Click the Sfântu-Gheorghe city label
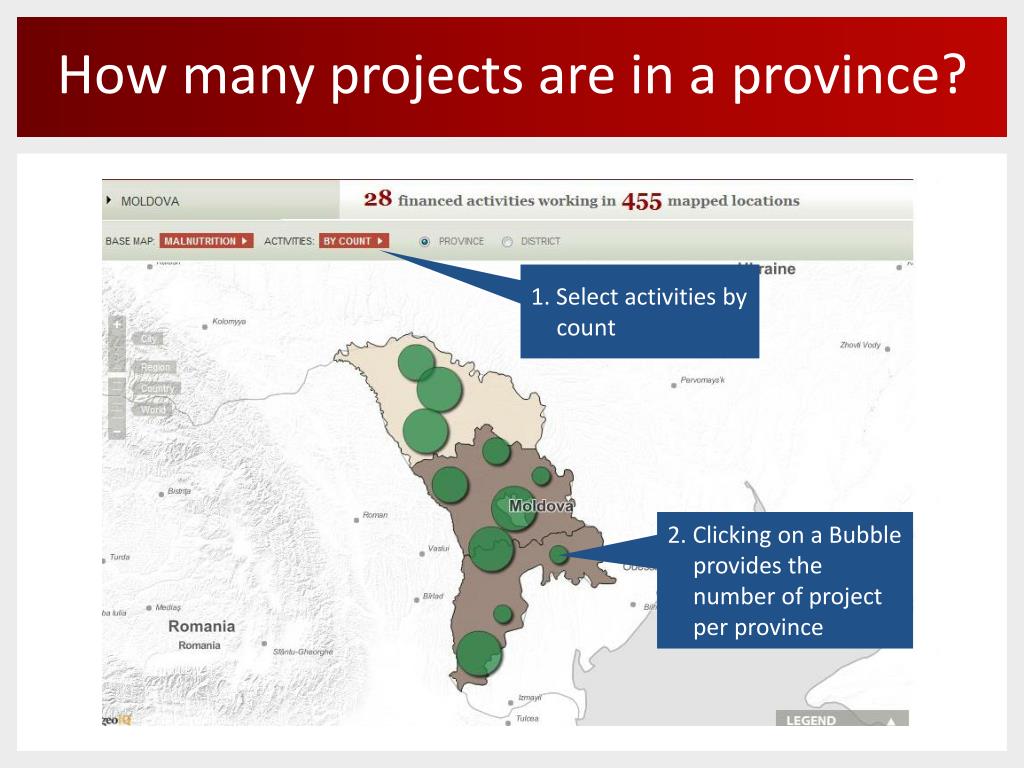 tap(302, 652)
